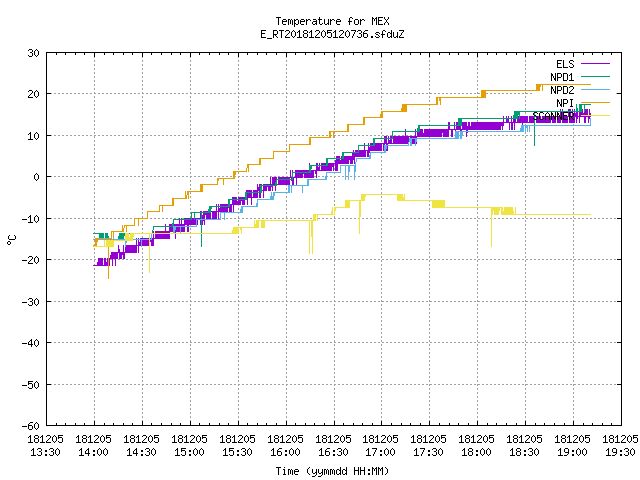Click the °C y-axis unit label
The width and height of the screenshot is (640, 480).
(11, 239)
